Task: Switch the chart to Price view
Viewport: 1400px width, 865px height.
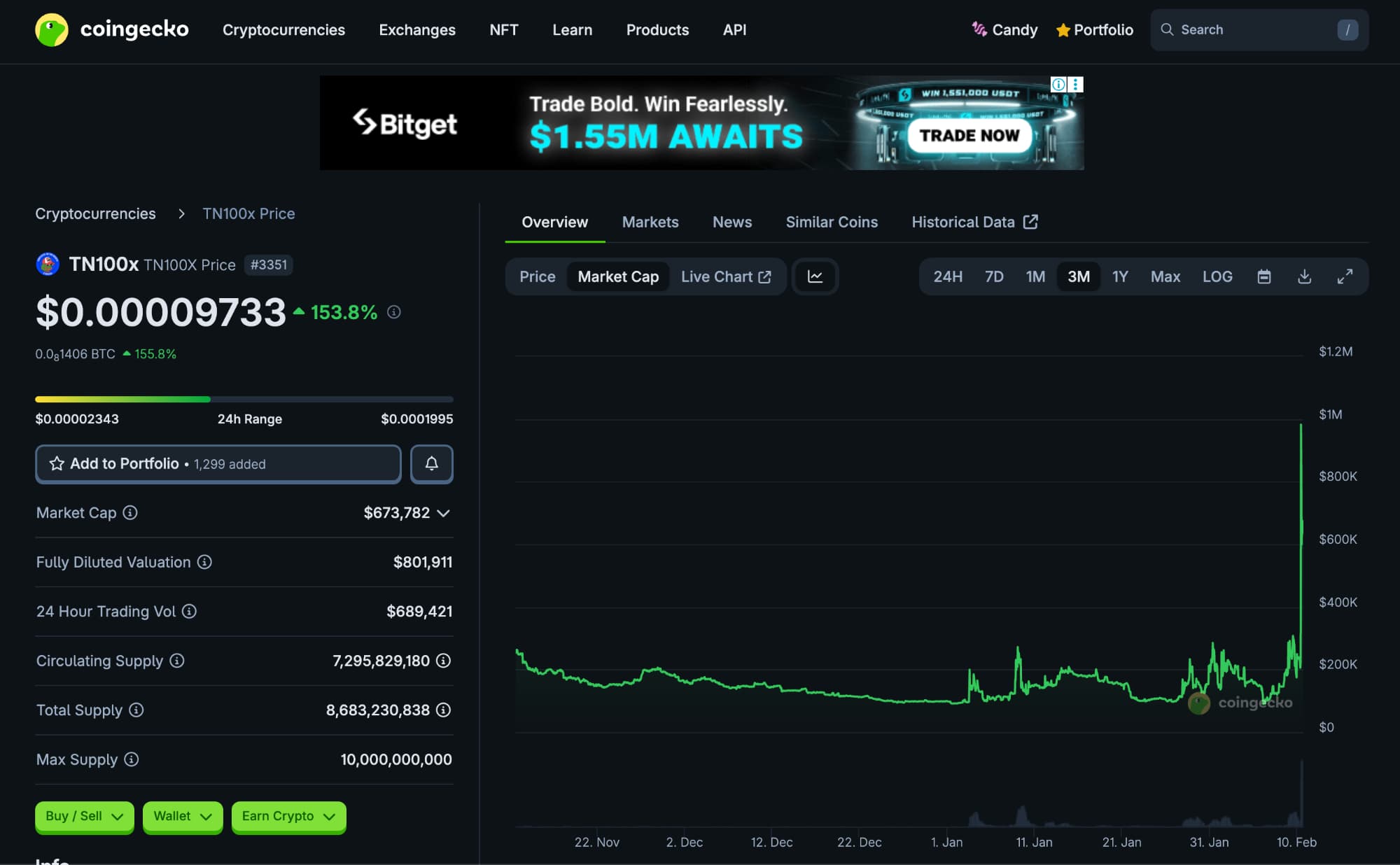Action: coord(537,276)
